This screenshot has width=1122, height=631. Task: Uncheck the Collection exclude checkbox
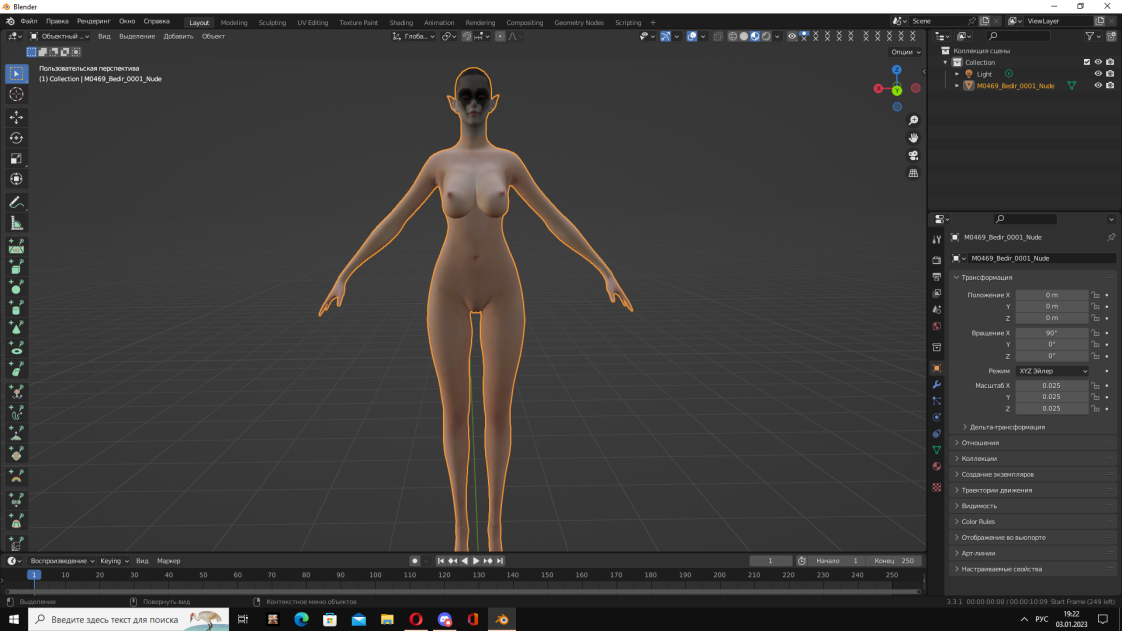[1087, 62]
